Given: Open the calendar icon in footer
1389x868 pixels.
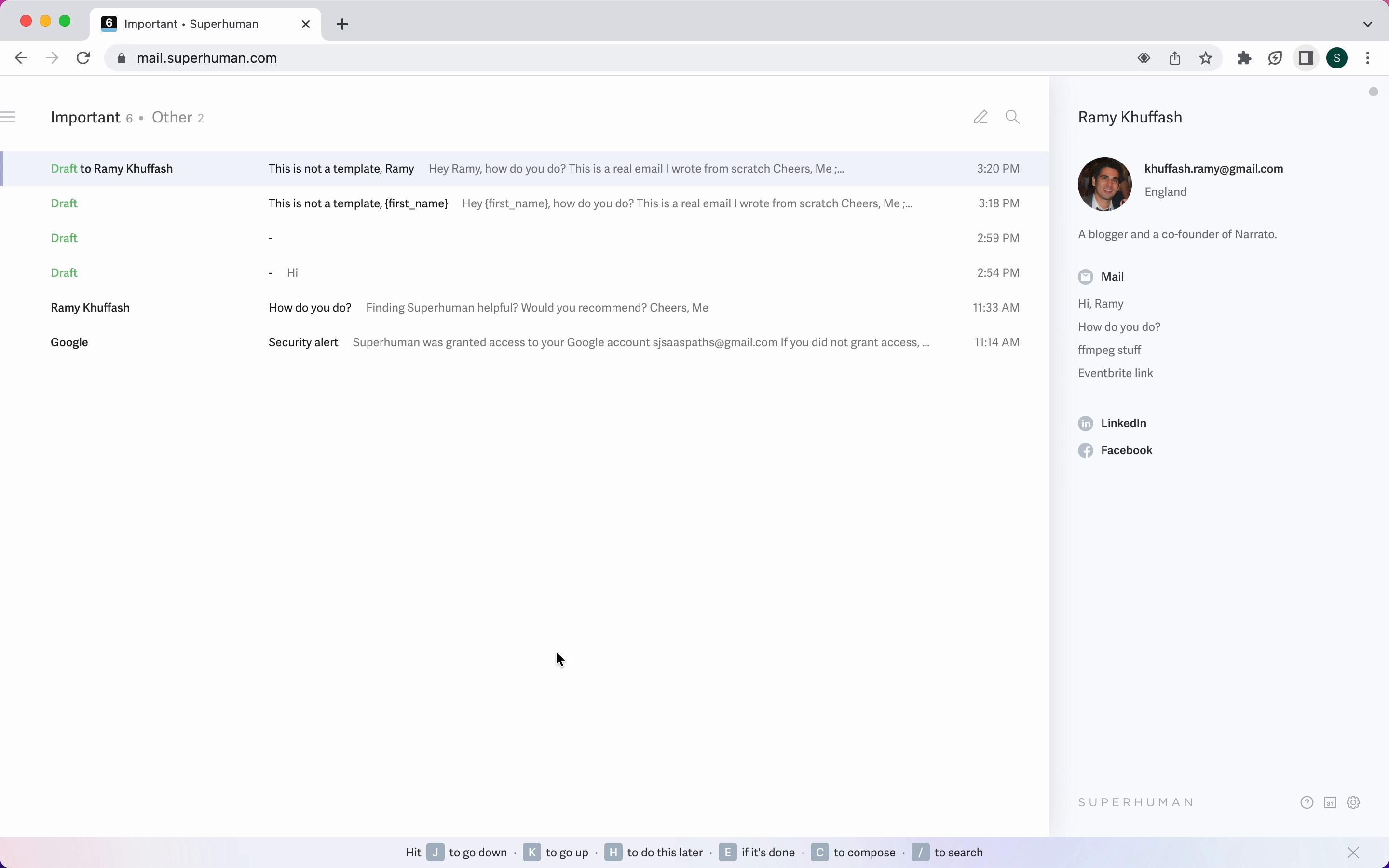Looking at the screenshot, I should click(x=1330, y=802).
